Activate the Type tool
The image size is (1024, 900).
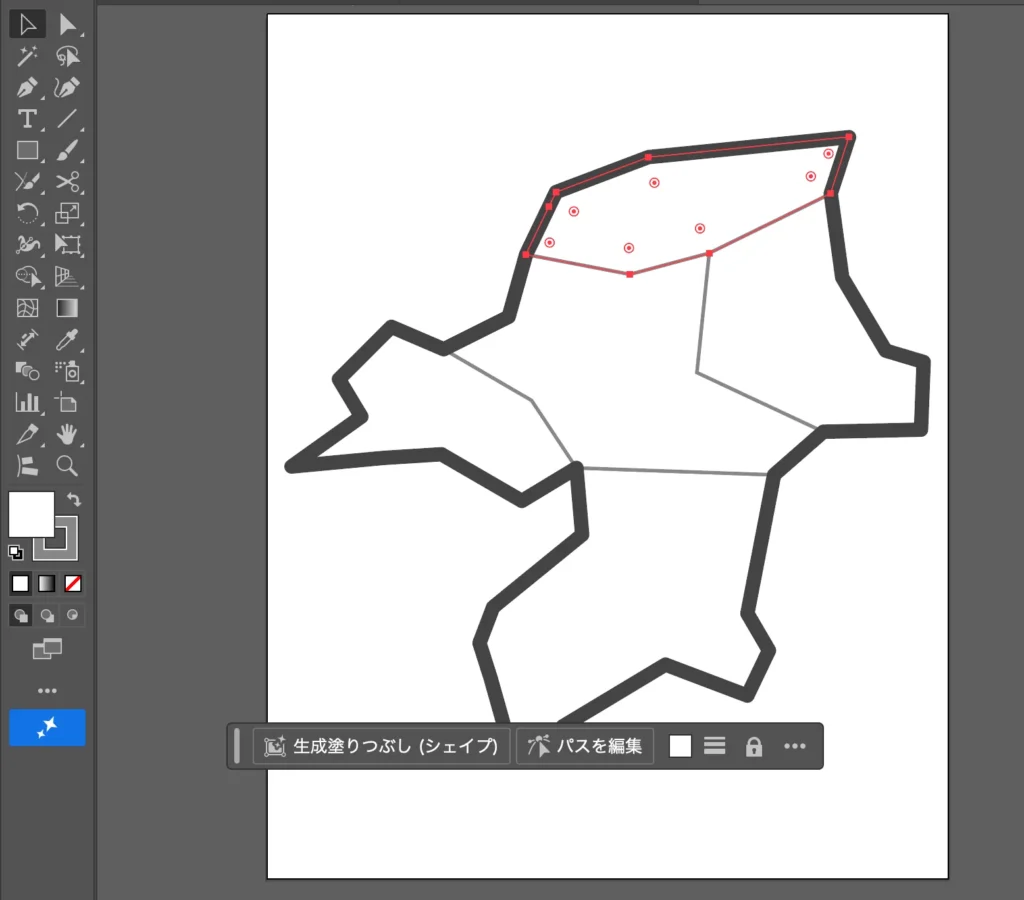point(27,120)
